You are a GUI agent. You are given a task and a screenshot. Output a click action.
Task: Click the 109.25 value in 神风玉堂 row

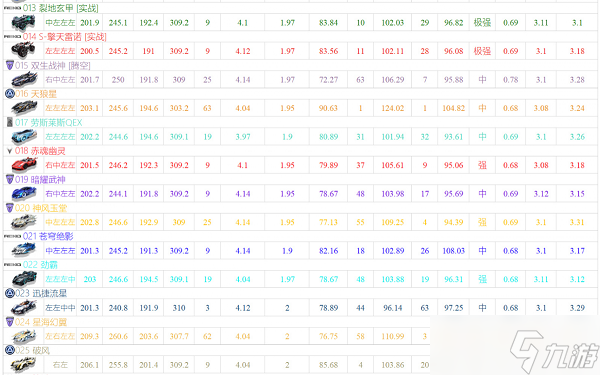(x=393, y=222)
